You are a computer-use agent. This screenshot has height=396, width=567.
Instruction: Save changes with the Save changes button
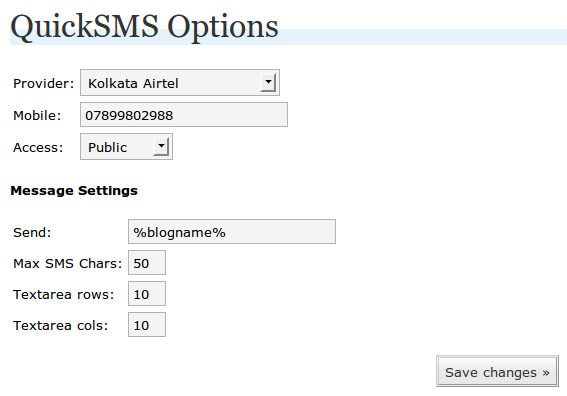497,371
